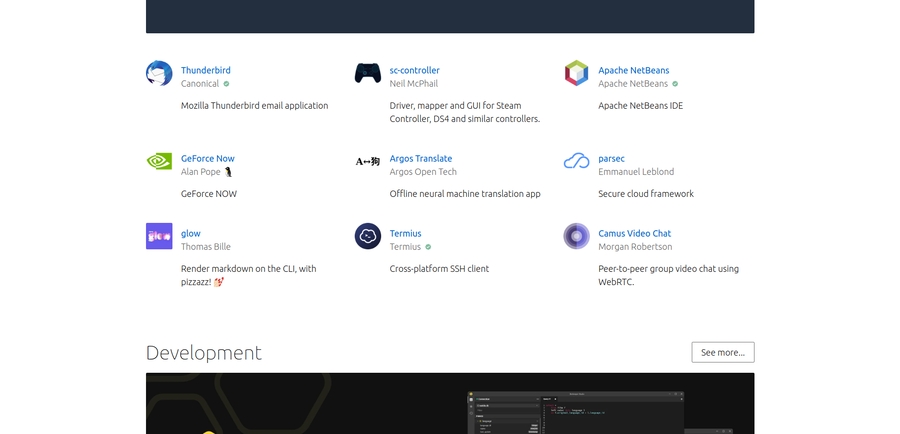Image resolution: width=900 pixels, height=434 pixels.
Task: Open the parsec title link
Action: pyautogui.click(x=611, y=158)
